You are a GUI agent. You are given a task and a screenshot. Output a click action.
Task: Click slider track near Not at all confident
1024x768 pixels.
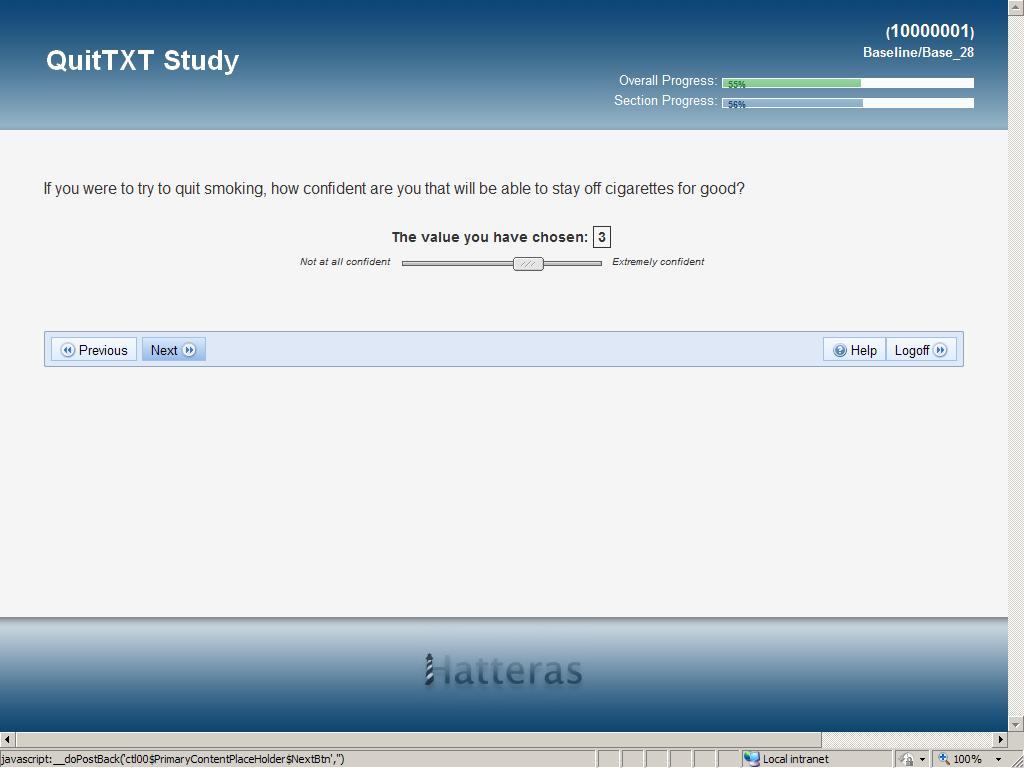click(x=457, y=263)
